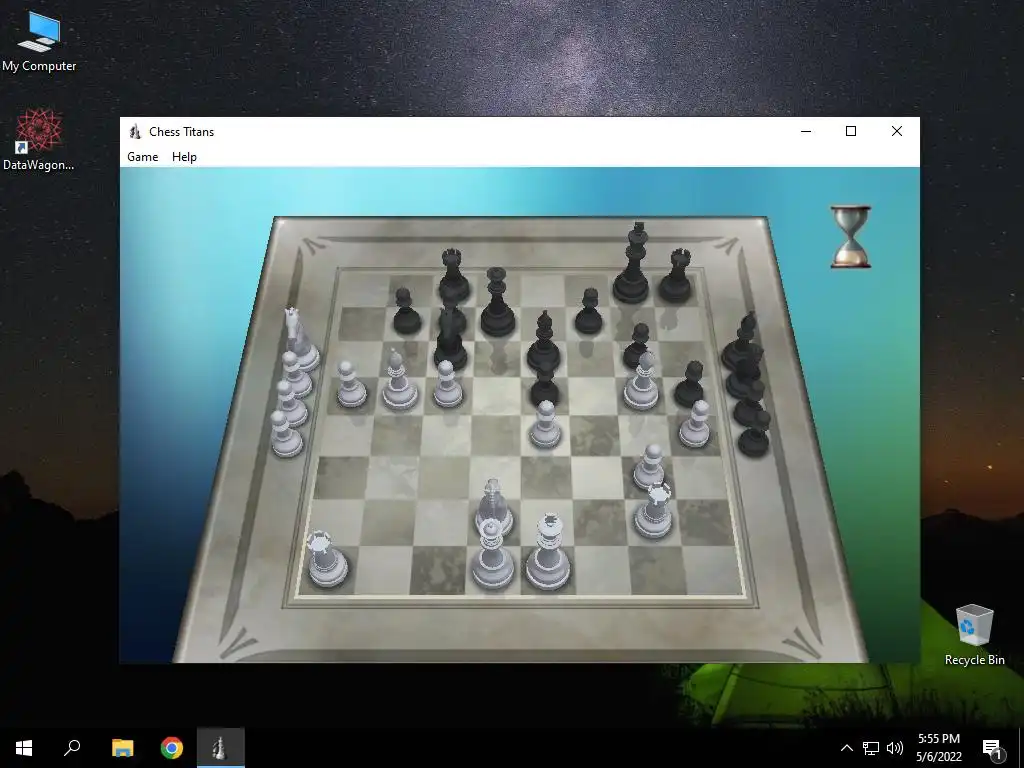Select the white pawn below the black h5 pawn

coord(695,424)
